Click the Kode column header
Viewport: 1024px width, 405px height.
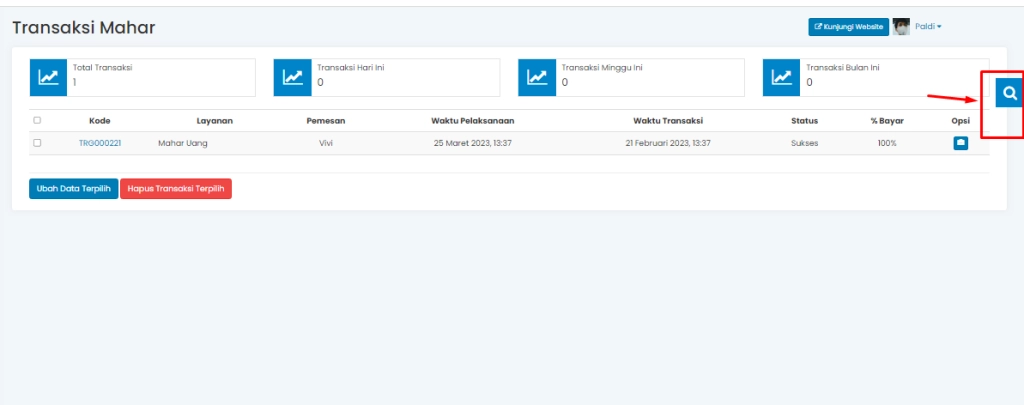click(100, 121)
